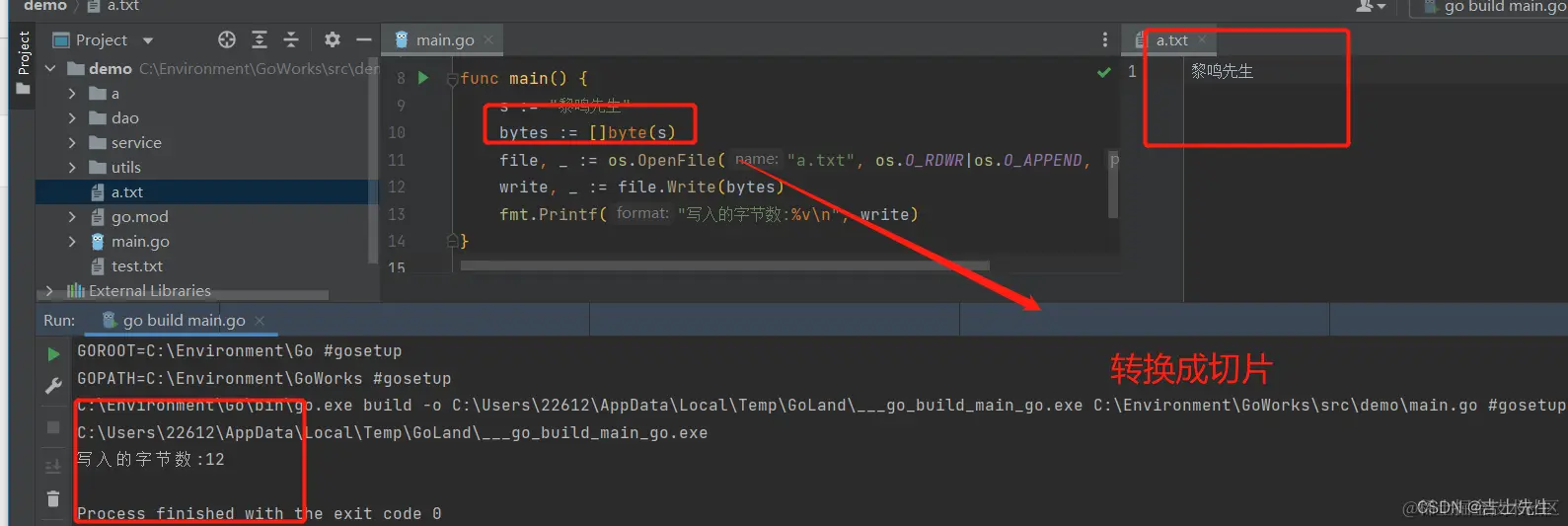Click the stop button in Run panel
The width and height of the screenshot is (1568, 526).
pyautogui.click(x=53, y=427)
